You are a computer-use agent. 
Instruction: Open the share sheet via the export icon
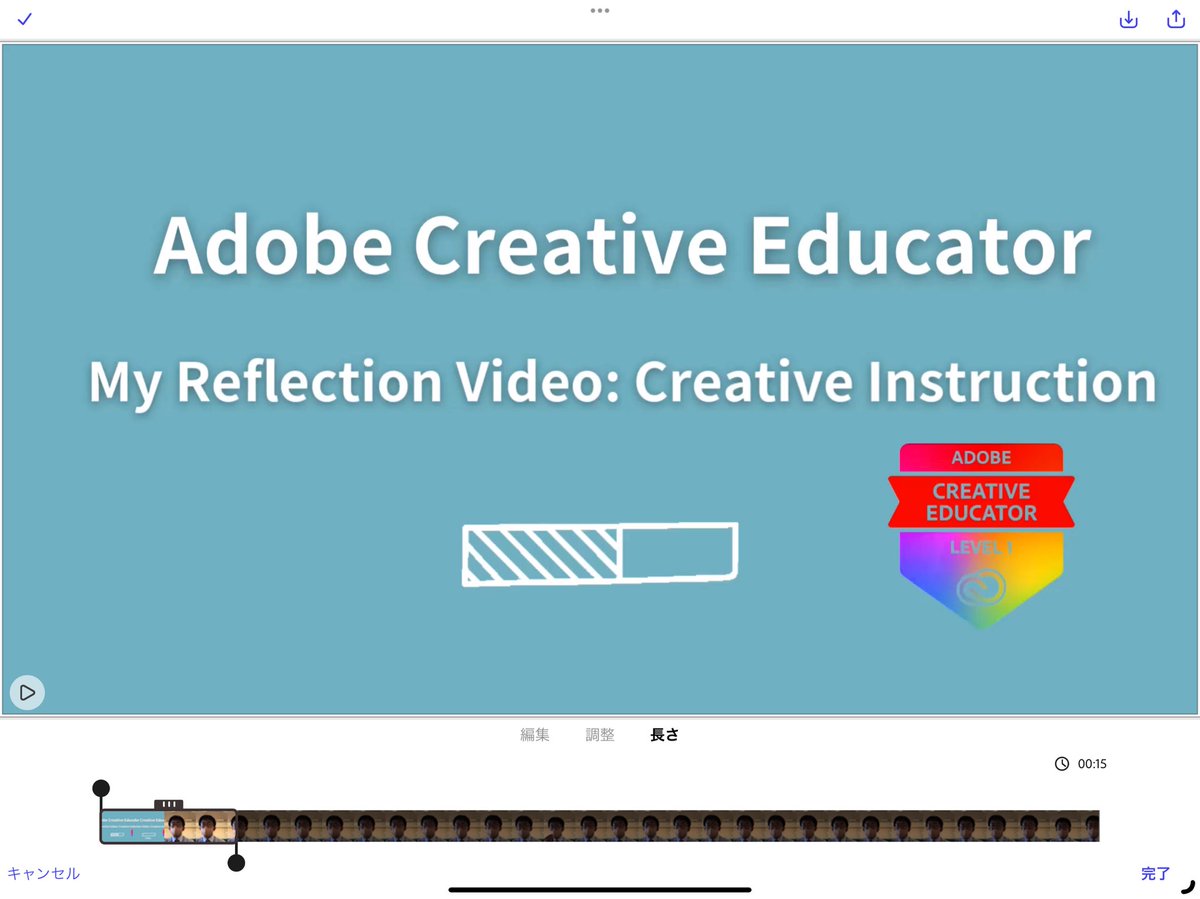(1176, 18)
